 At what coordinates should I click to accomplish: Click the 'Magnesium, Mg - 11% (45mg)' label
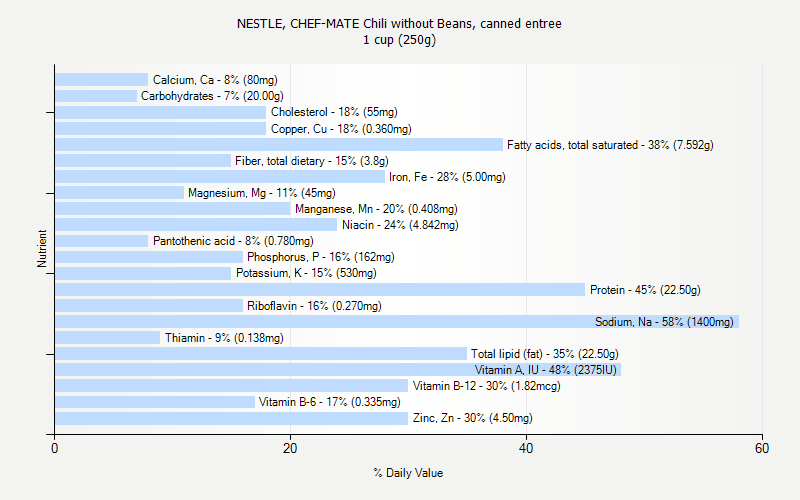pos(262,193)
